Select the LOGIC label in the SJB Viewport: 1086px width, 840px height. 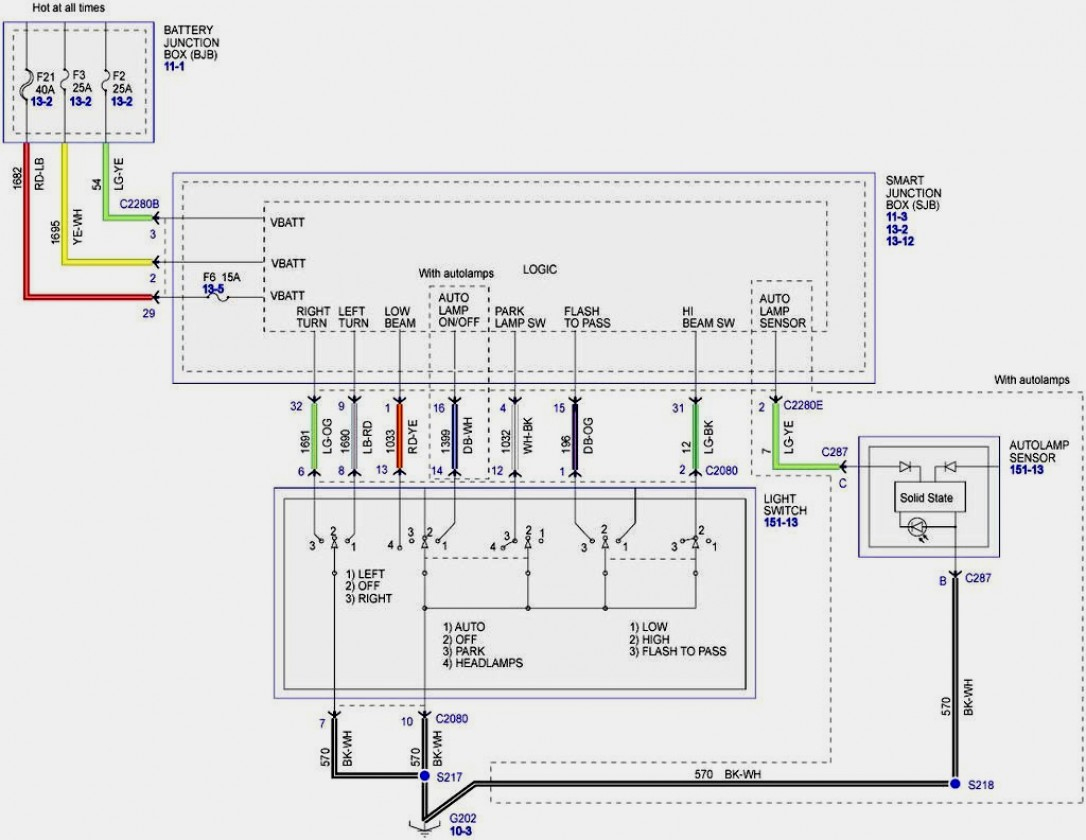coord(539,270)
